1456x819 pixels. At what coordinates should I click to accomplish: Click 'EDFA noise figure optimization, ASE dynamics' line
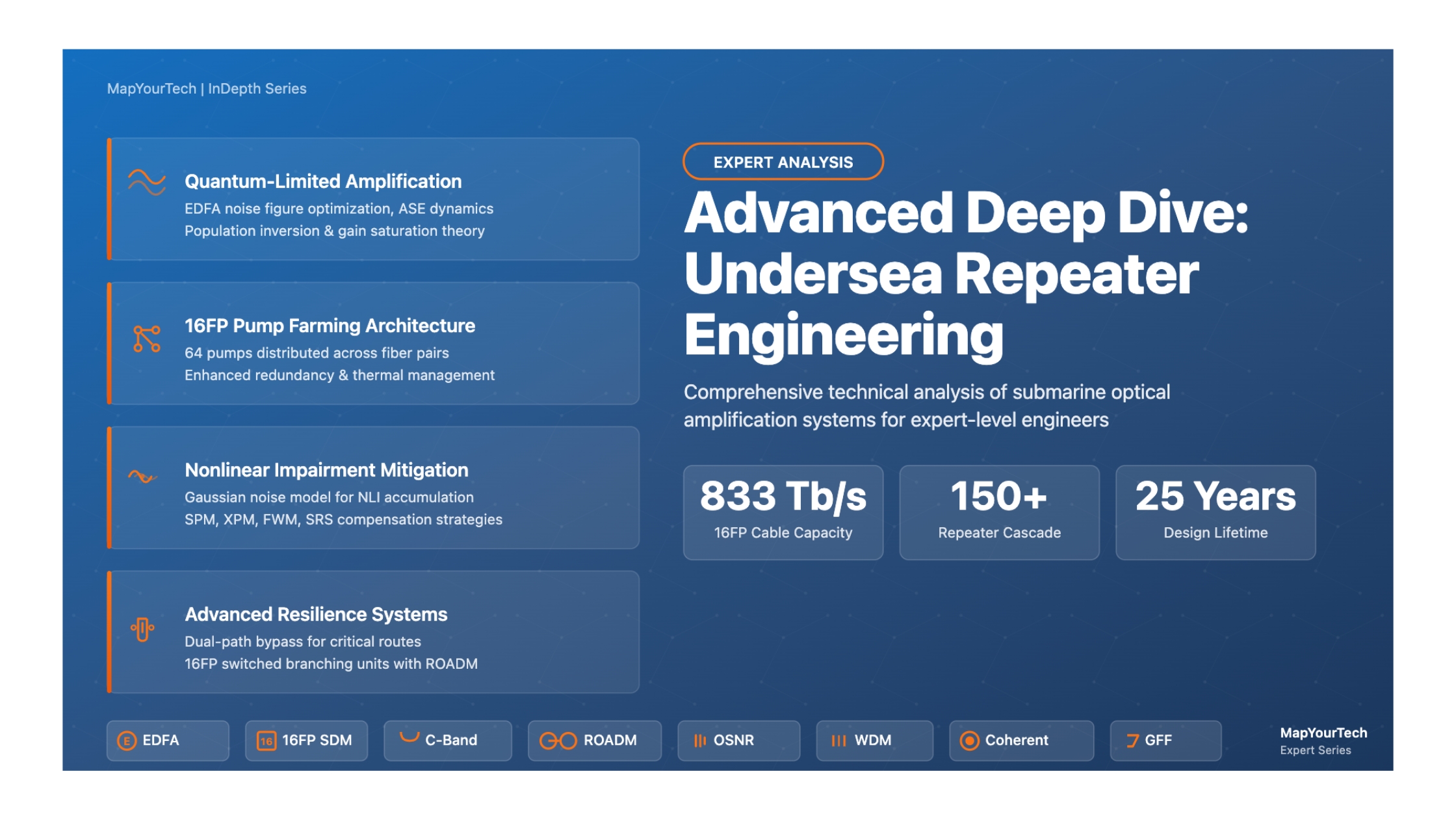339,209
